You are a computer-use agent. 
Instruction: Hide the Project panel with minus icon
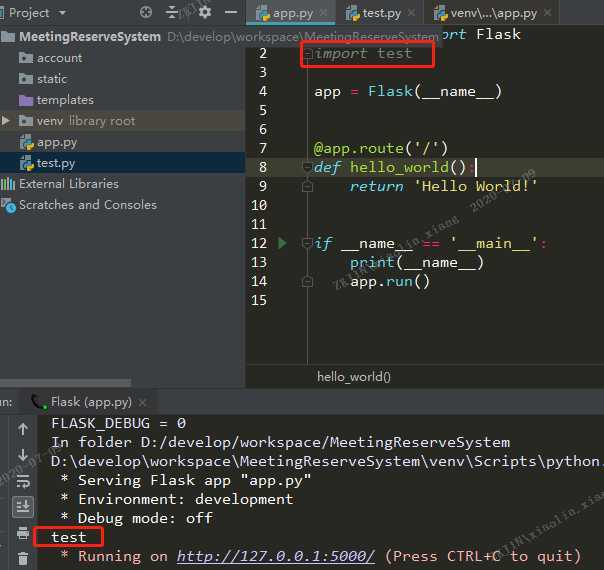[231, 12]
